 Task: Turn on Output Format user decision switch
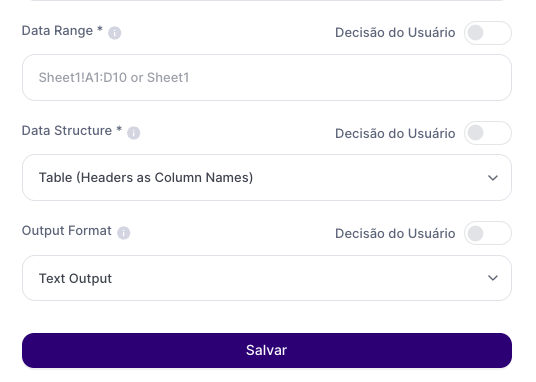[x=488, y=233]
